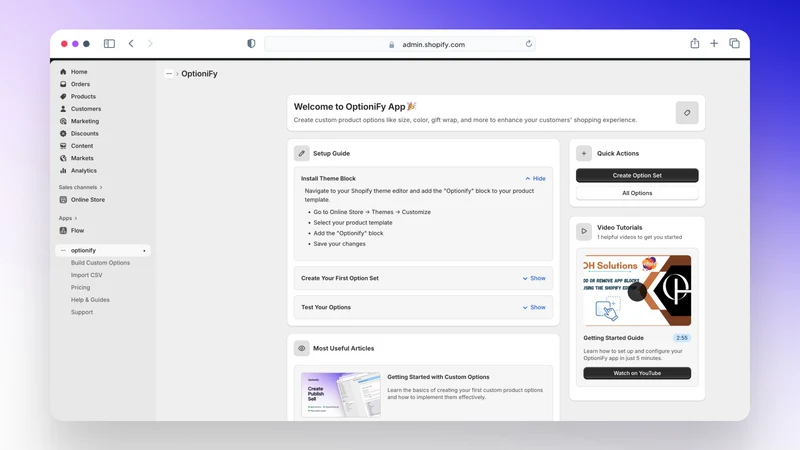Expand the Sales channels section
The width and height of the screenshot is (800, 450).
[81, 187]
